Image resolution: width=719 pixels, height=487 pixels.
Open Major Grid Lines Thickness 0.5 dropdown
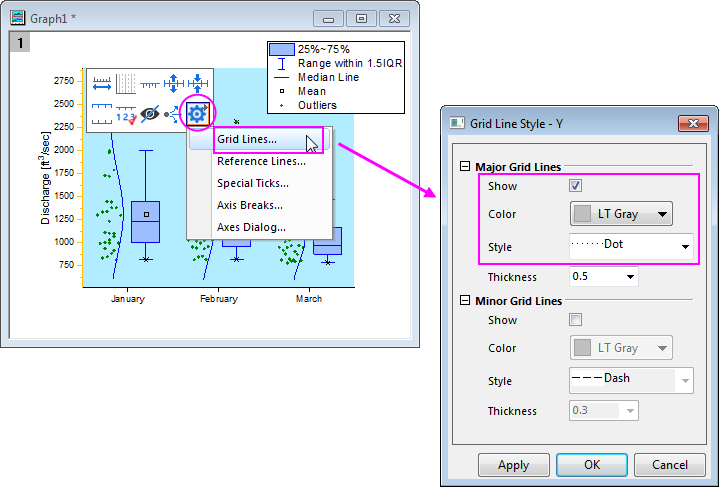(x=603, y=277)
